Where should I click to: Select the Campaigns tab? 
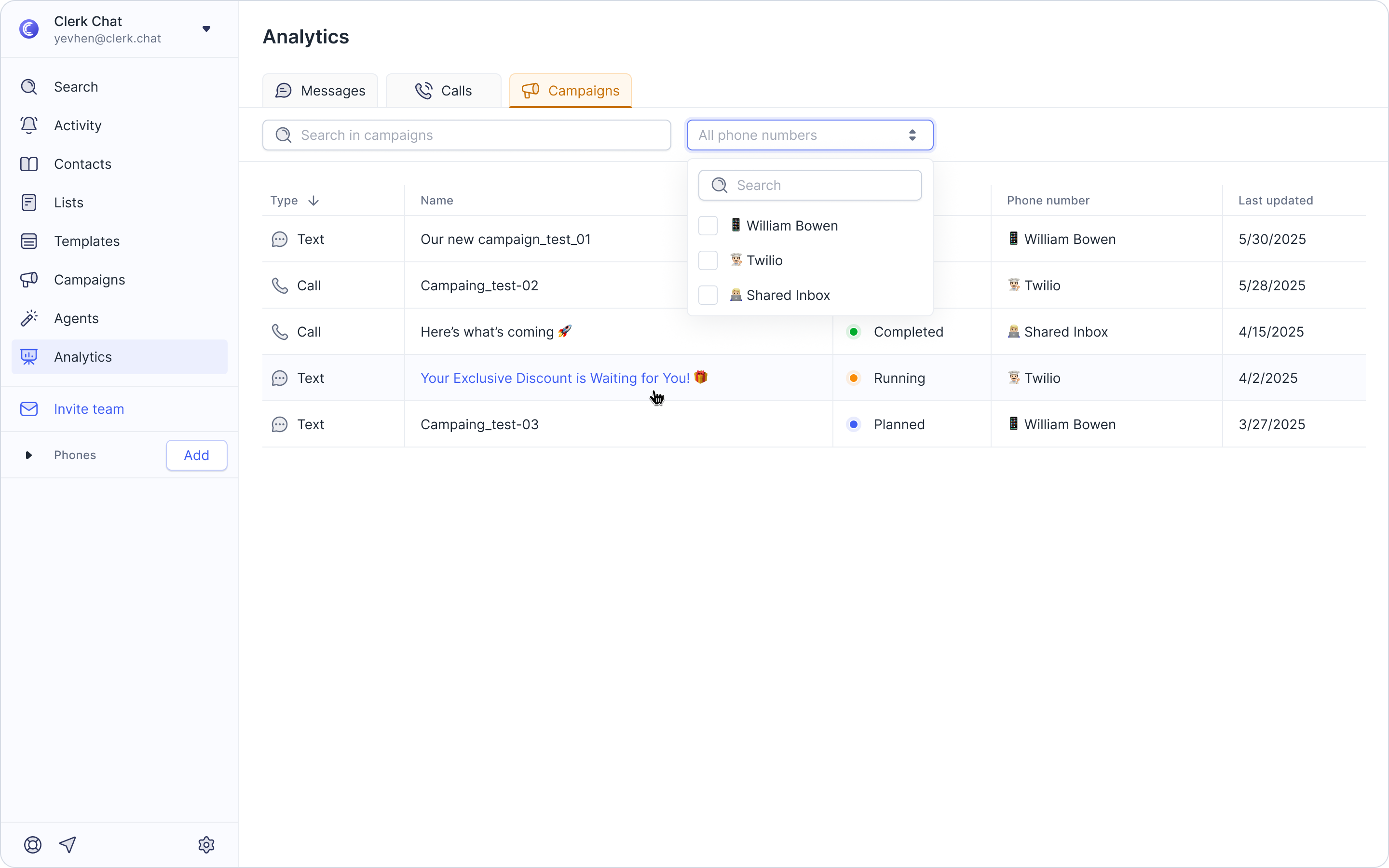coord(571,91)
